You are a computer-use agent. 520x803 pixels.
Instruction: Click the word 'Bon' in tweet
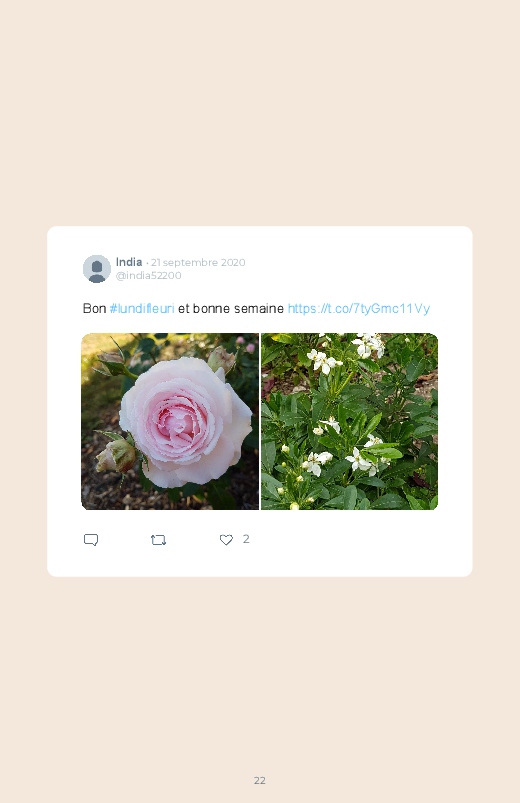coord(94,308)
